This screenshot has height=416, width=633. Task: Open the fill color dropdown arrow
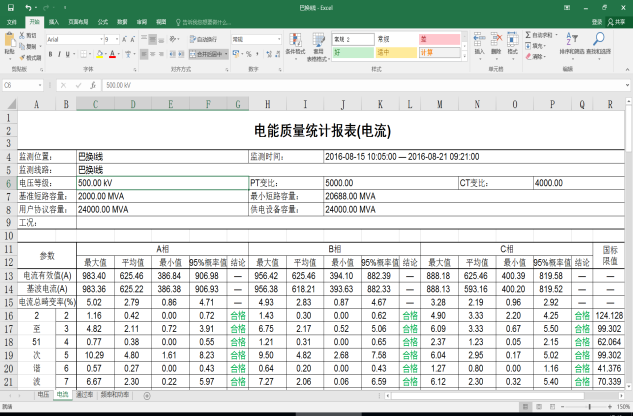click(x=105, y=54)
